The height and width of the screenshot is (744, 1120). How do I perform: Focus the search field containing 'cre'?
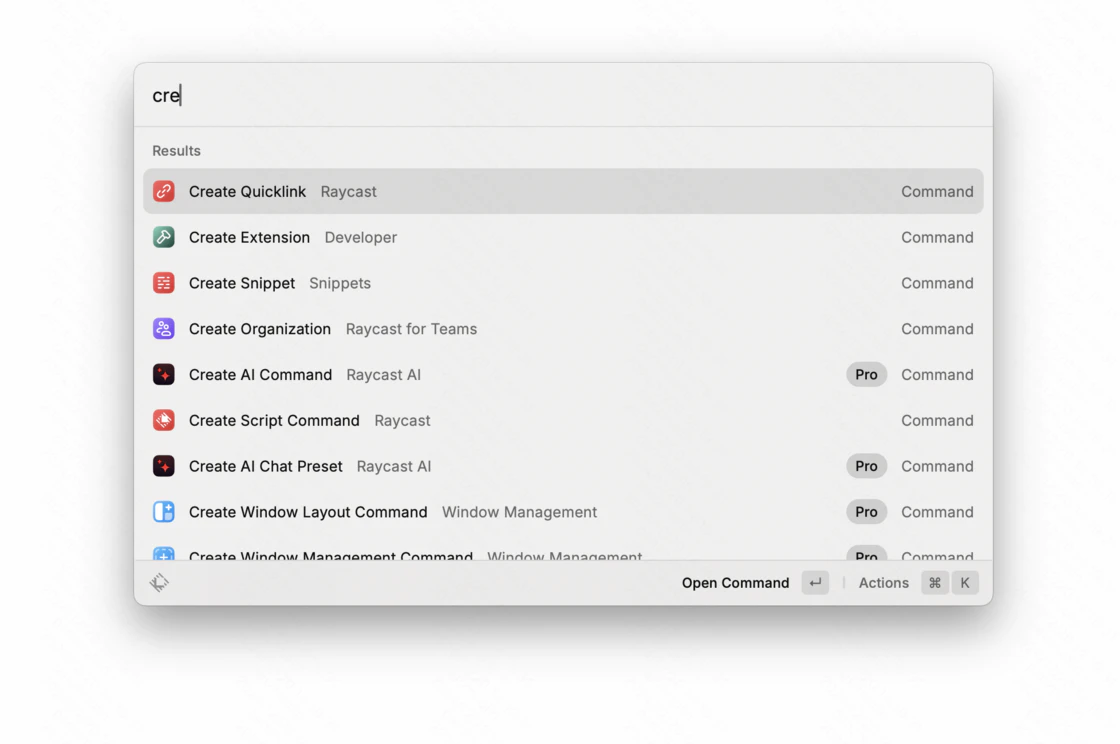point(563,95)
